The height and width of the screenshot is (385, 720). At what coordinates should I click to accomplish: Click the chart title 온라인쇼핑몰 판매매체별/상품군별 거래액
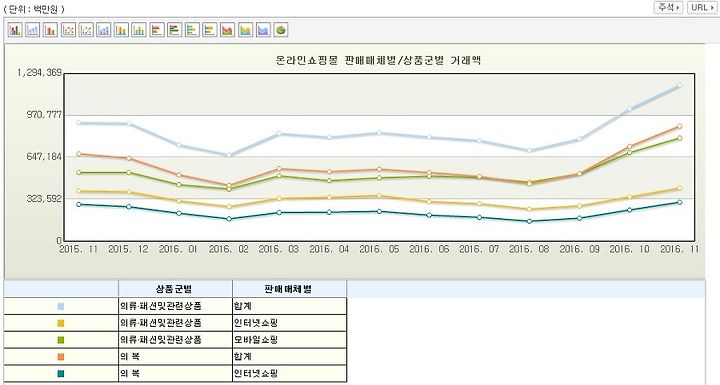(378, 60)
